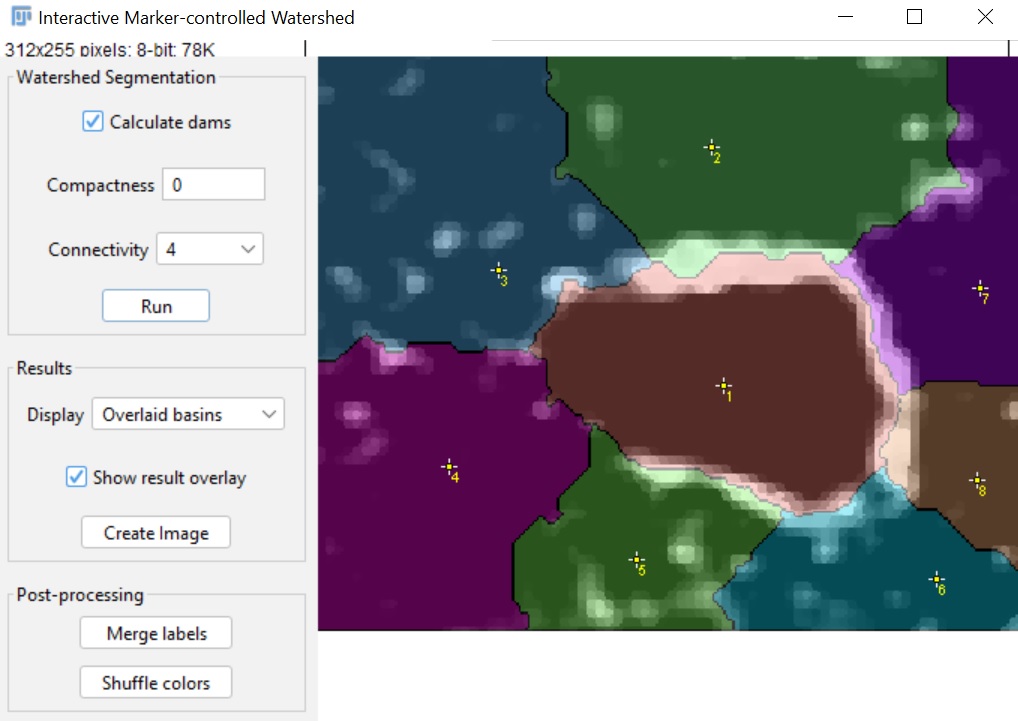Create an image from results
Screen dimensions: 1018x721
coord(155,532)
